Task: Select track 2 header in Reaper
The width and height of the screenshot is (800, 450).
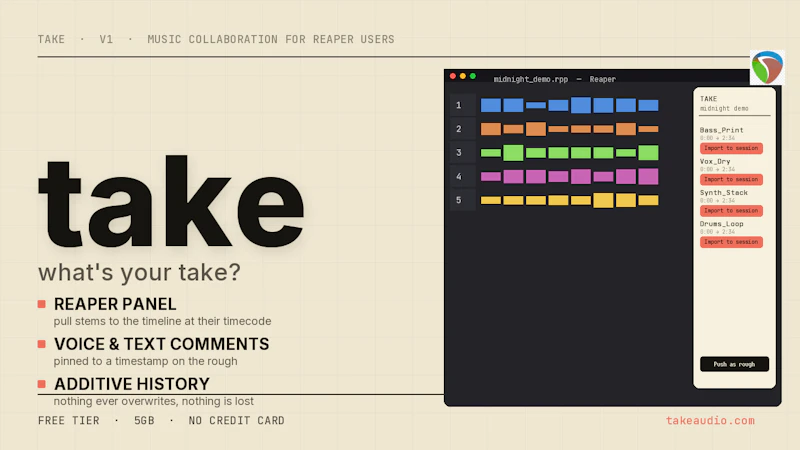Action: coord(462,129)
